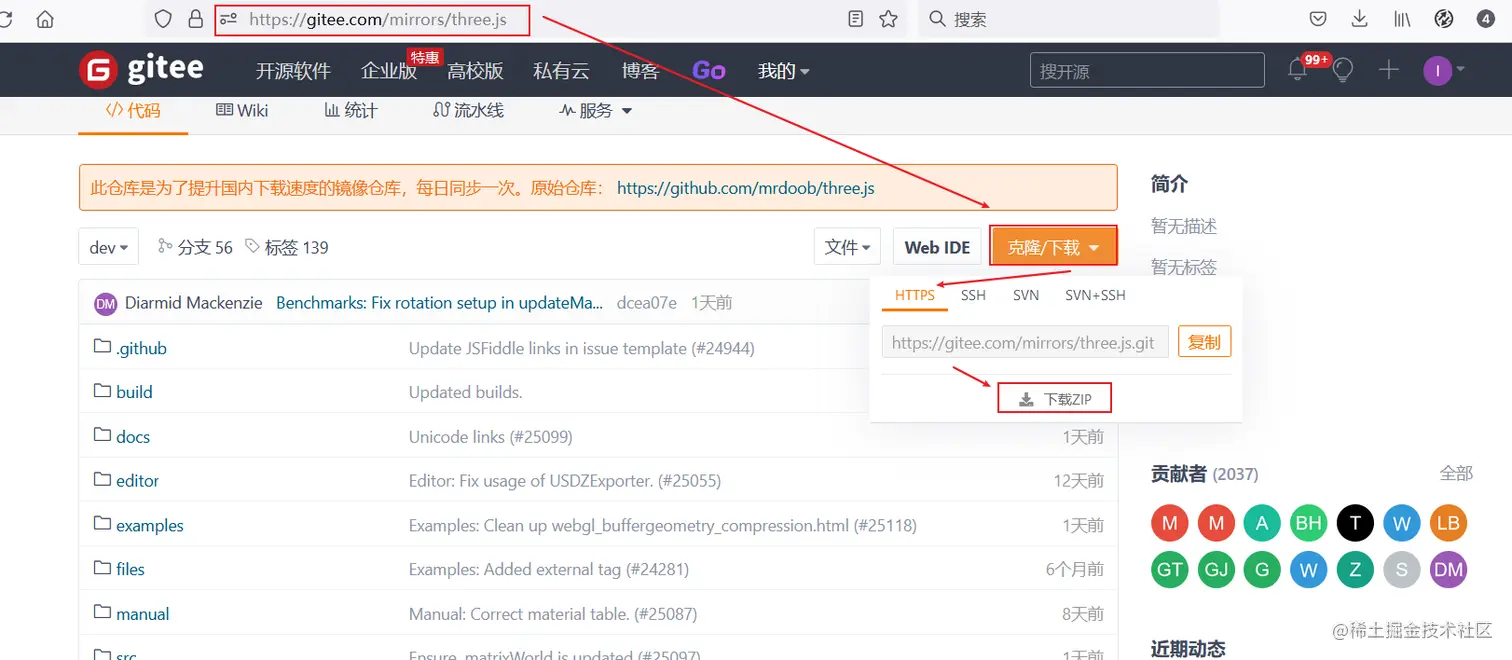Click 高校版 in the top navigation
The image size is (1512, 660).
coord(475,70)
